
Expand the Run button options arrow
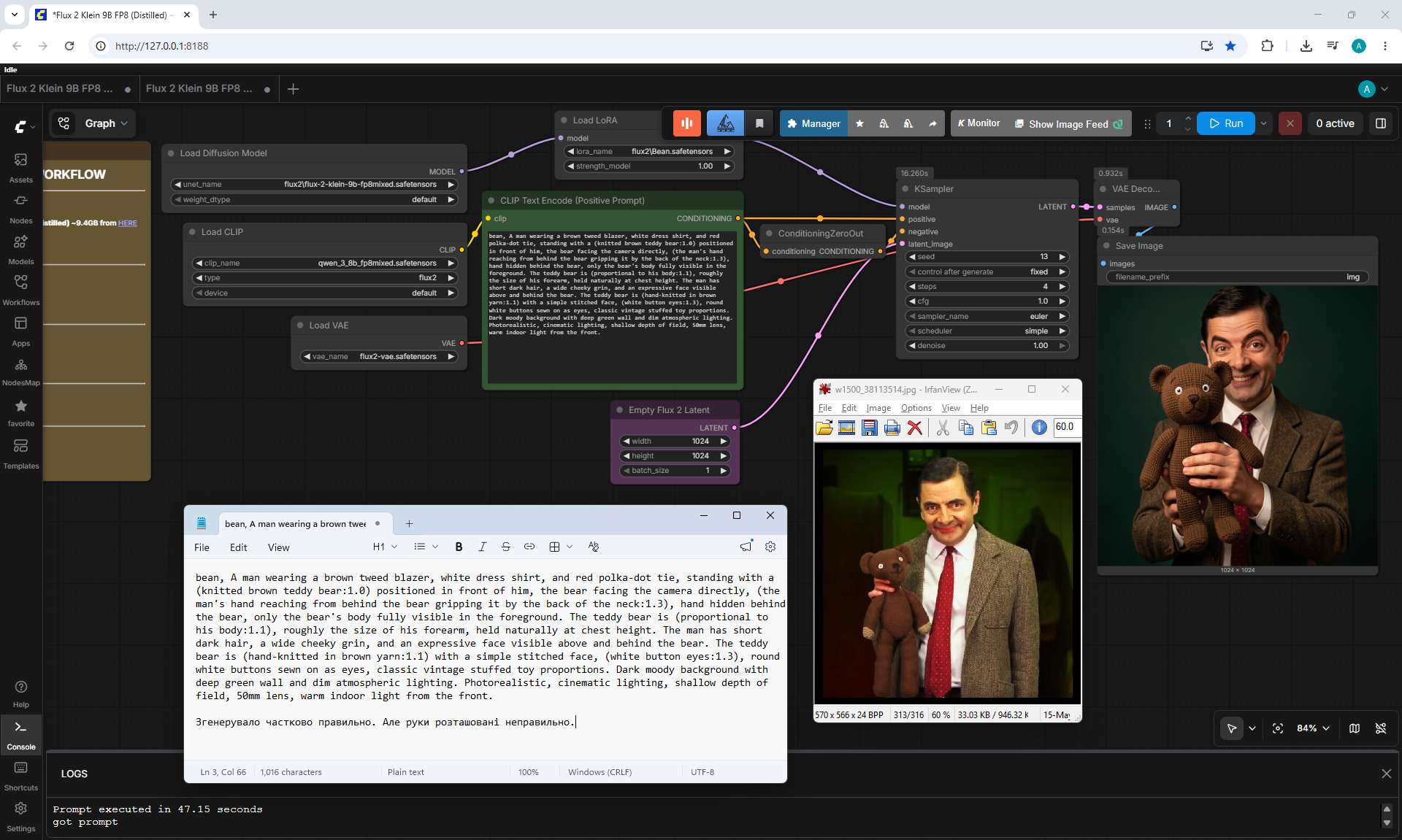1263,123
